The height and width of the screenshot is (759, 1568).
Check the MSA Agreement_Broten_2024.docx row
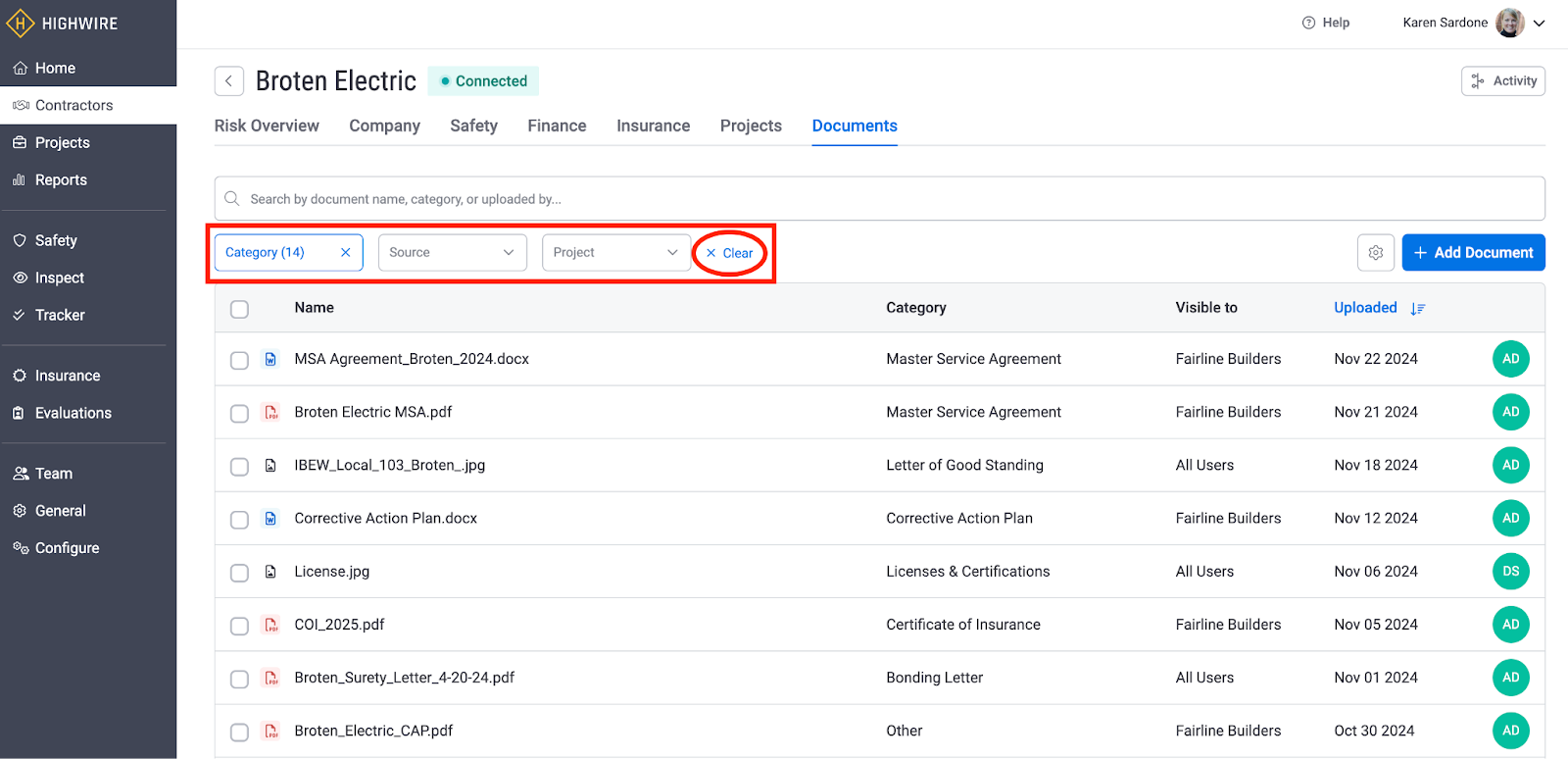[x=239, y=360]
